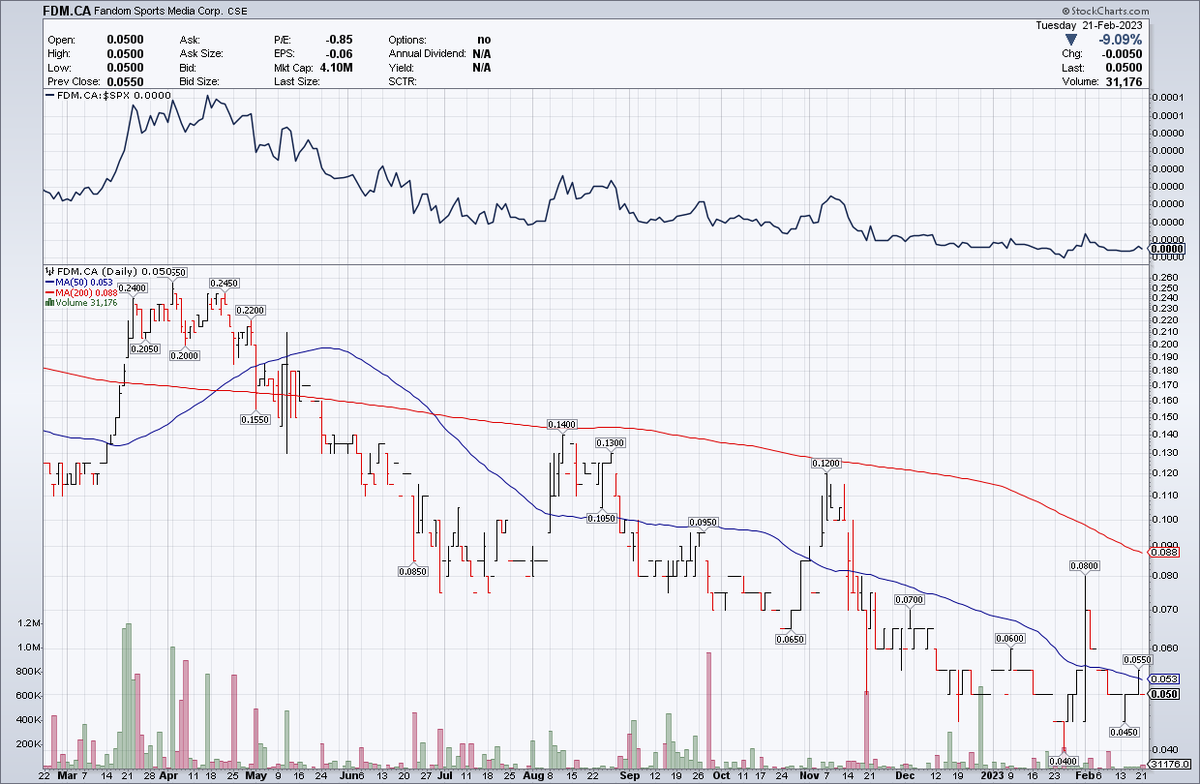Click the 0.2000 price low annotation
Image resolution: width=1200 pixels, height=784 pixels.
tap(185, 356)
